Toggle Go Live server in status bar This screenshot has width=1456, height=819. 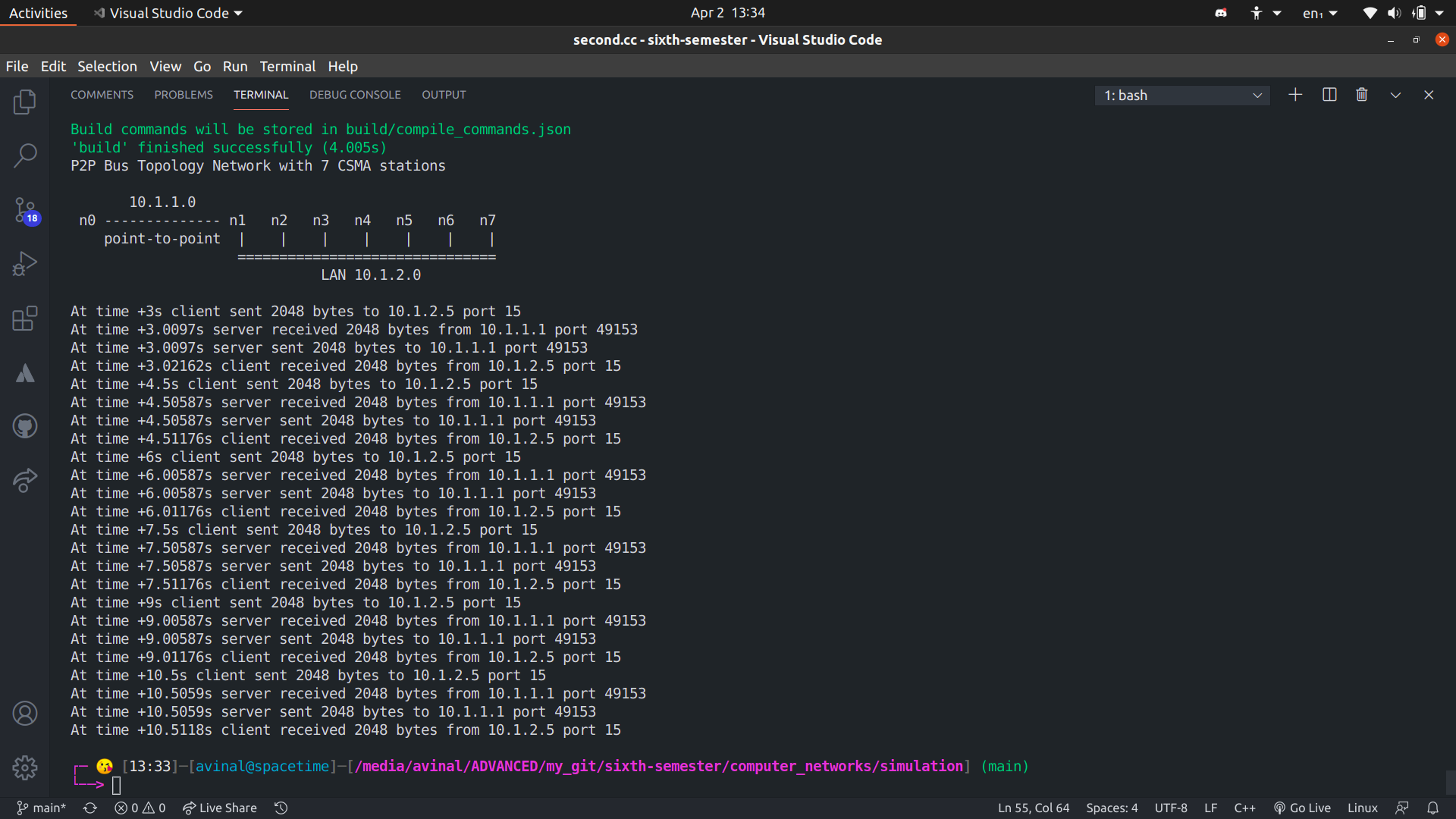(x=1302, y=808)
